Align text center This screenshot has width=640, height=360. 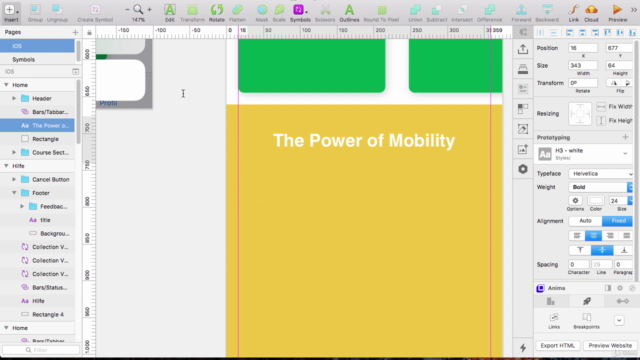point(593,236)
